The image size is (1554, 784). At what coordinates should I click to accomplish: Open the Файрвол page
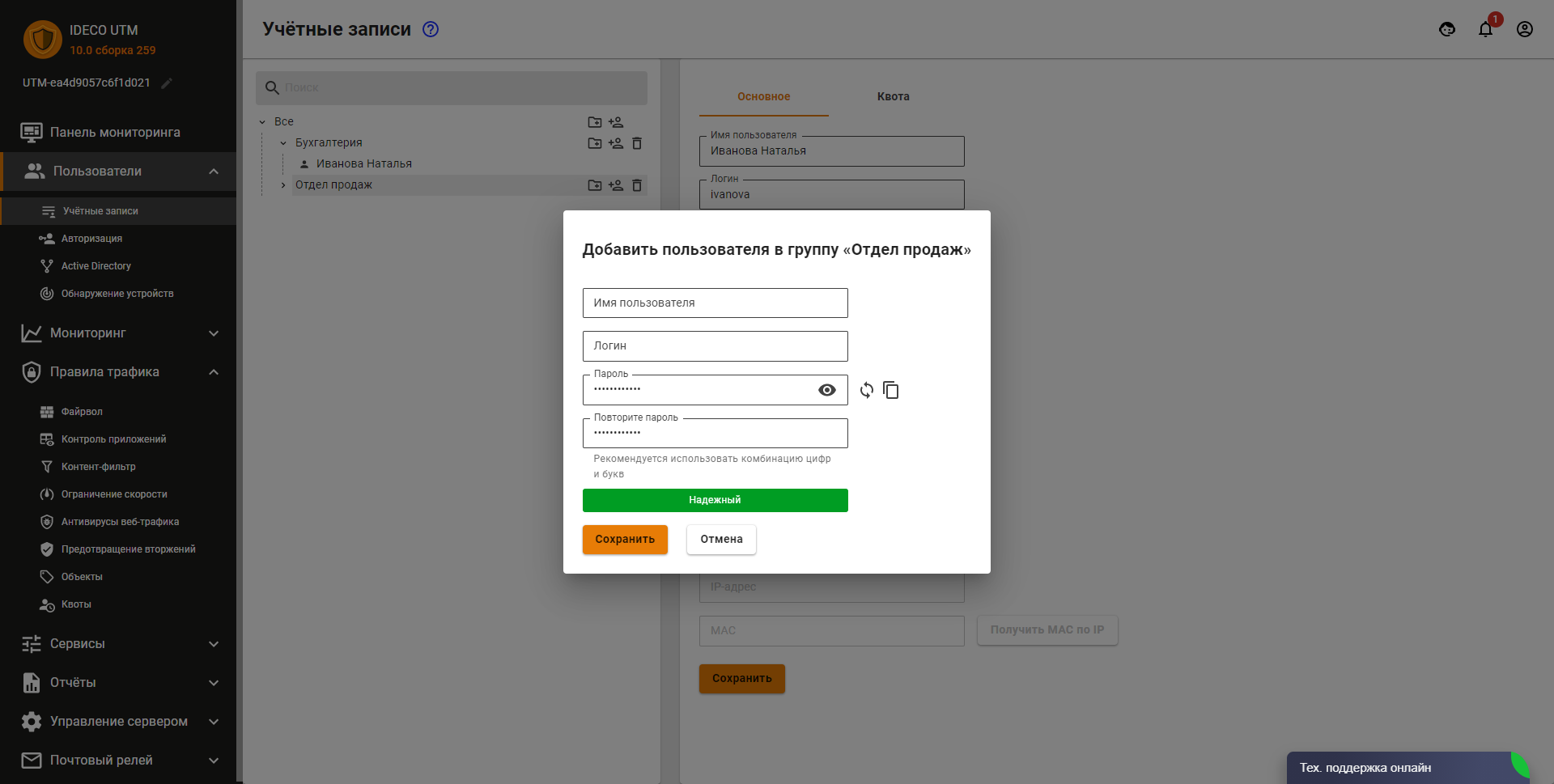[118, 412]
